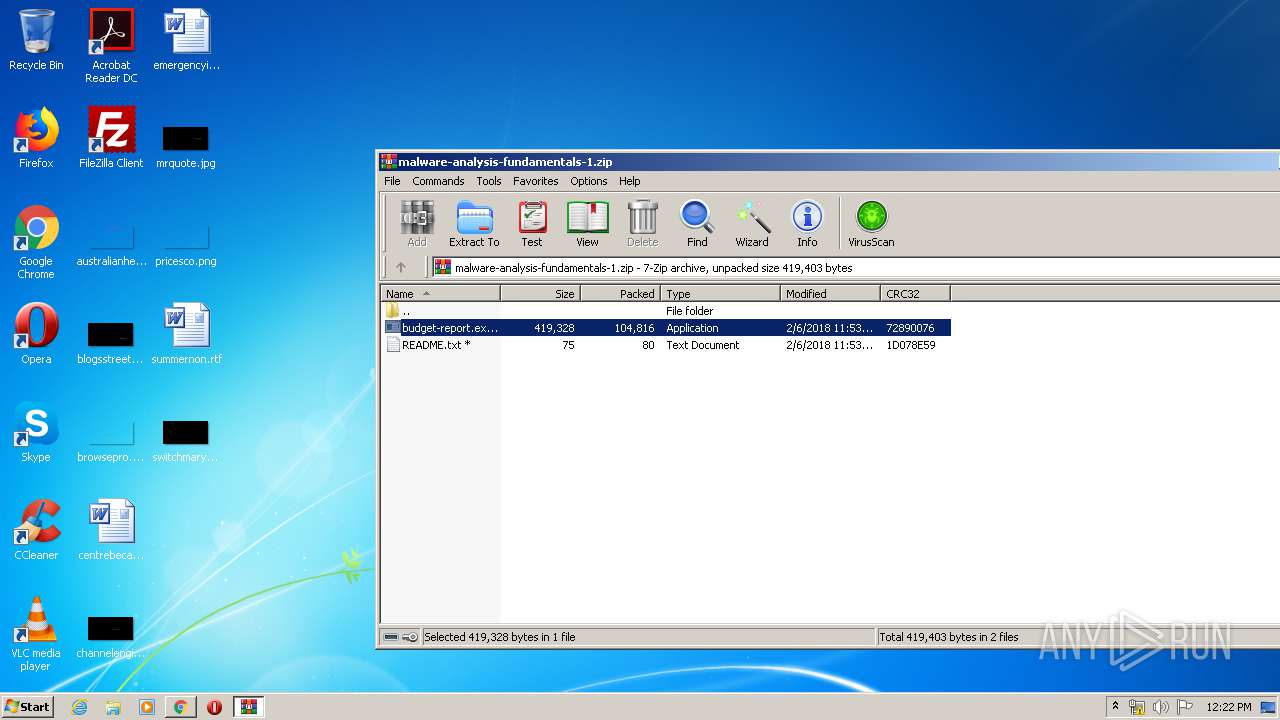
Task: Click the Add toolbar icon in WinRAR
Action: point(417,224)
